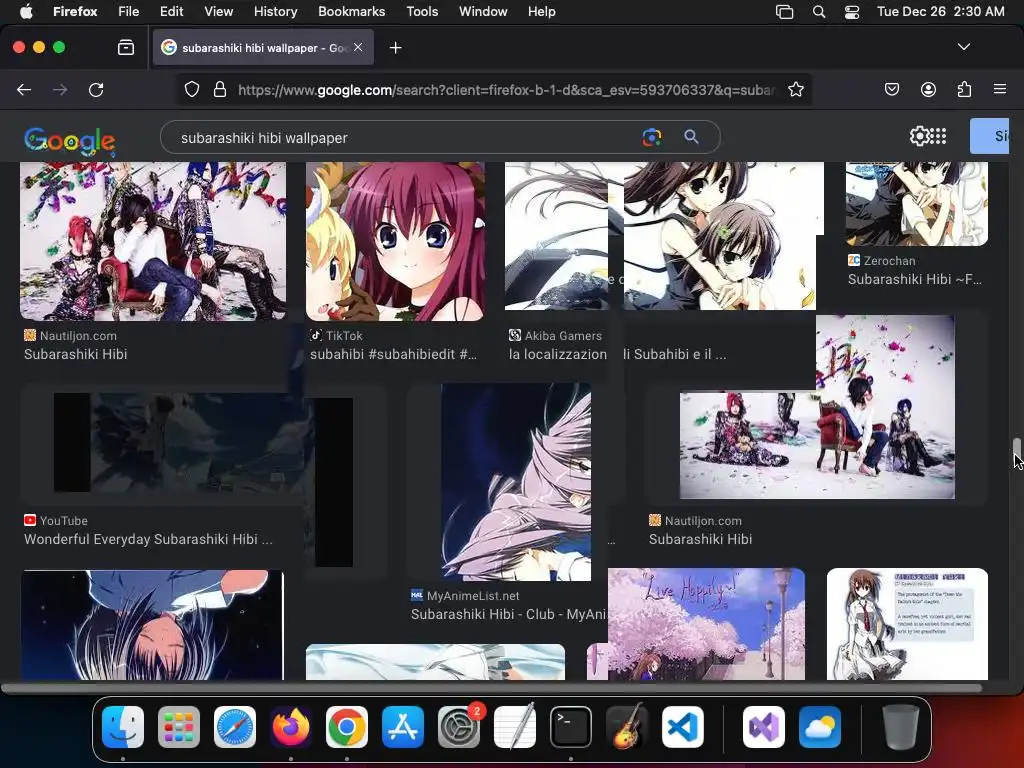Open Firefox account icon
The image size is (1024, 768).
tap(928, 89)
